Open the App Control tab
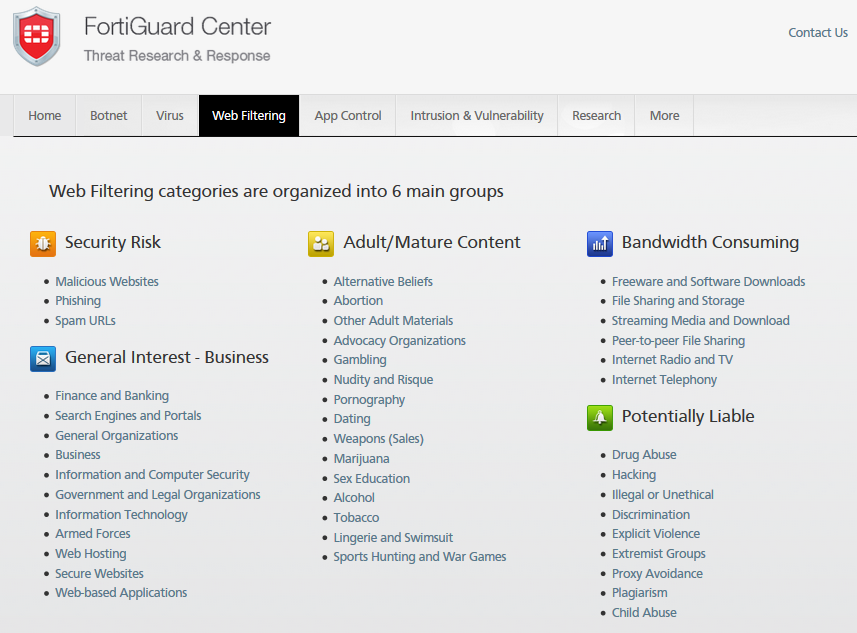The image size is (857, 633). [348, 115]
